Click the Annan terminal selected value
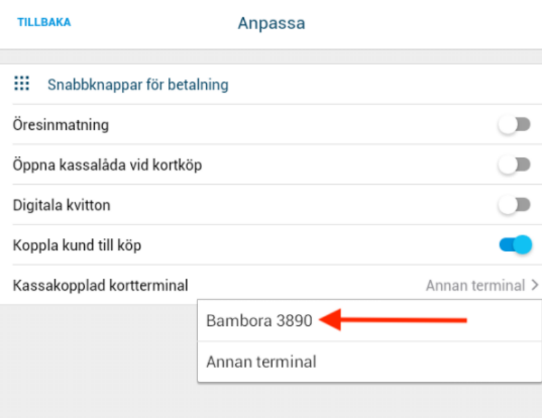The width and height of the screenshot is (542, 418). pyautogui.click(x=475, y=286)
